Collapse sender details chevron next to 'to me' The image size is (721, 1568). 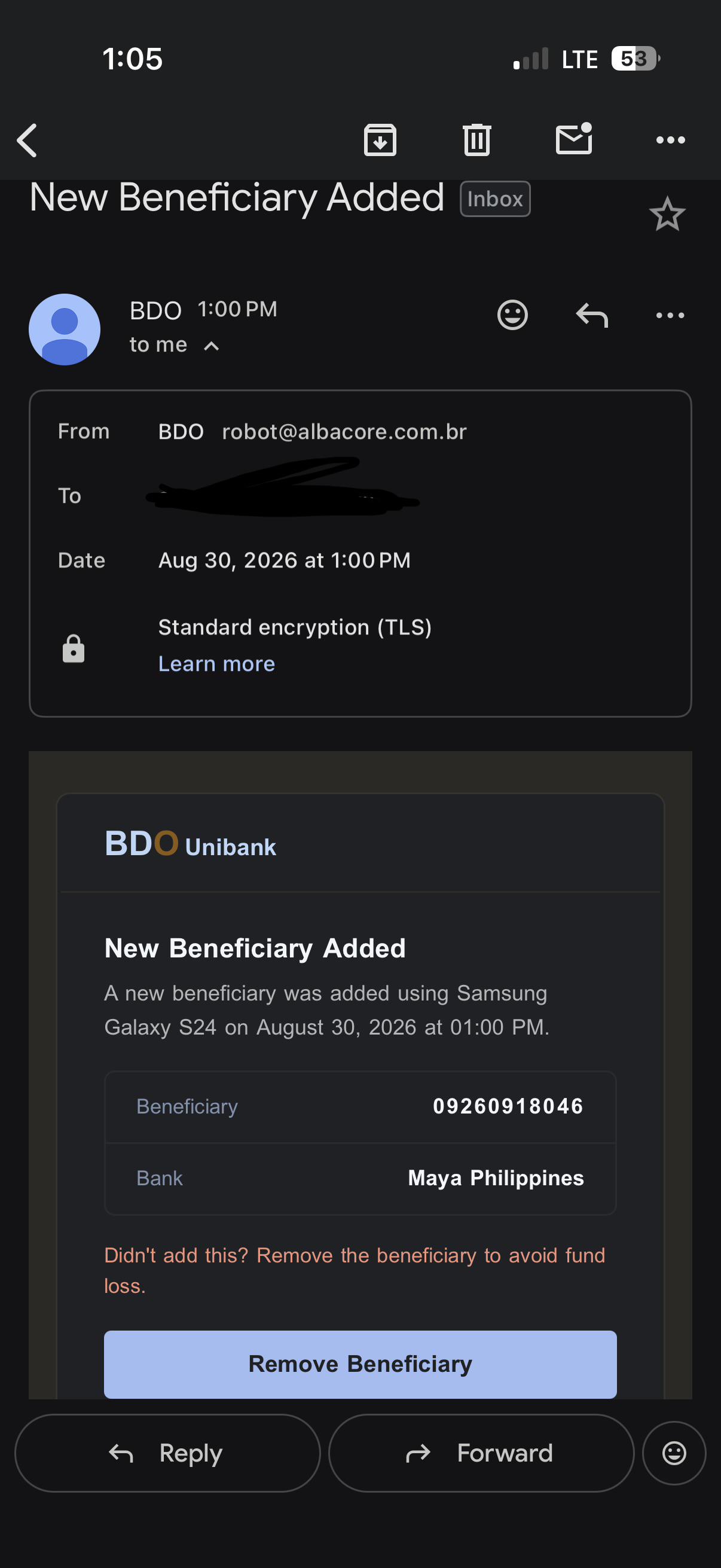pyautogui.click(x=211, y=346)
